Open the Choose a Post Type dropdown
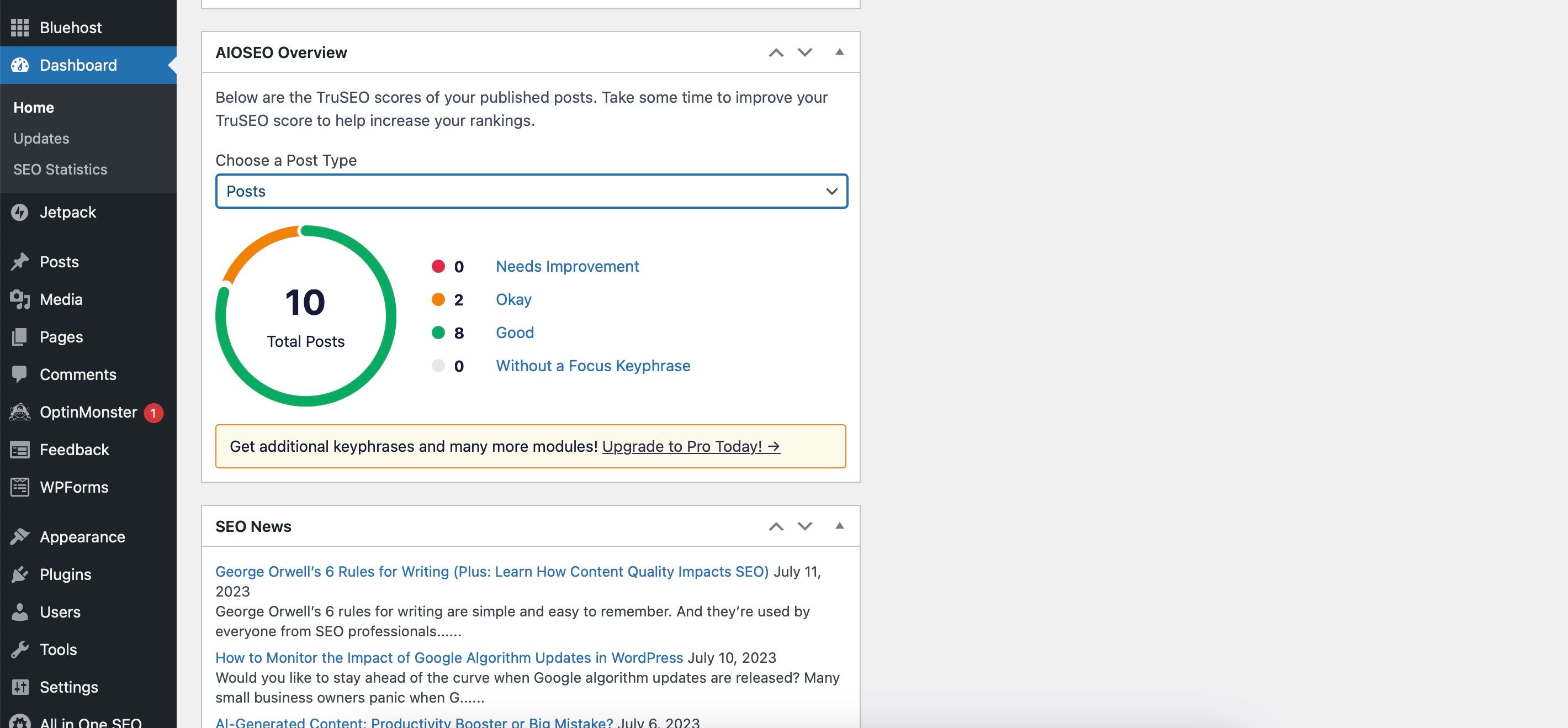The height and width of the screenshot is (728, 1568). point(531,191)
